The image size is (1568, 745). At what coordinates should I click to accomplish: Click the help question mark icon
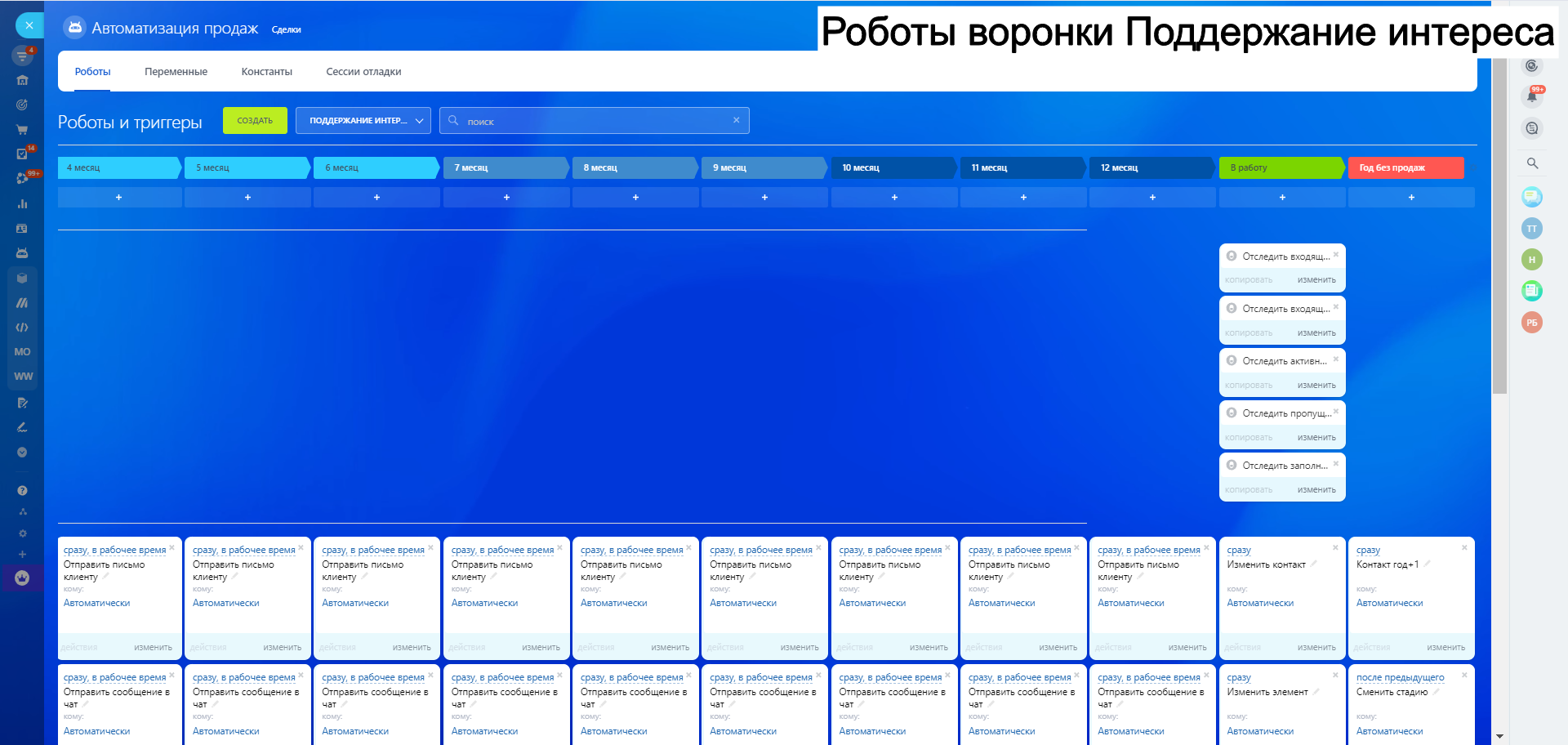click(x=22, y=490)
